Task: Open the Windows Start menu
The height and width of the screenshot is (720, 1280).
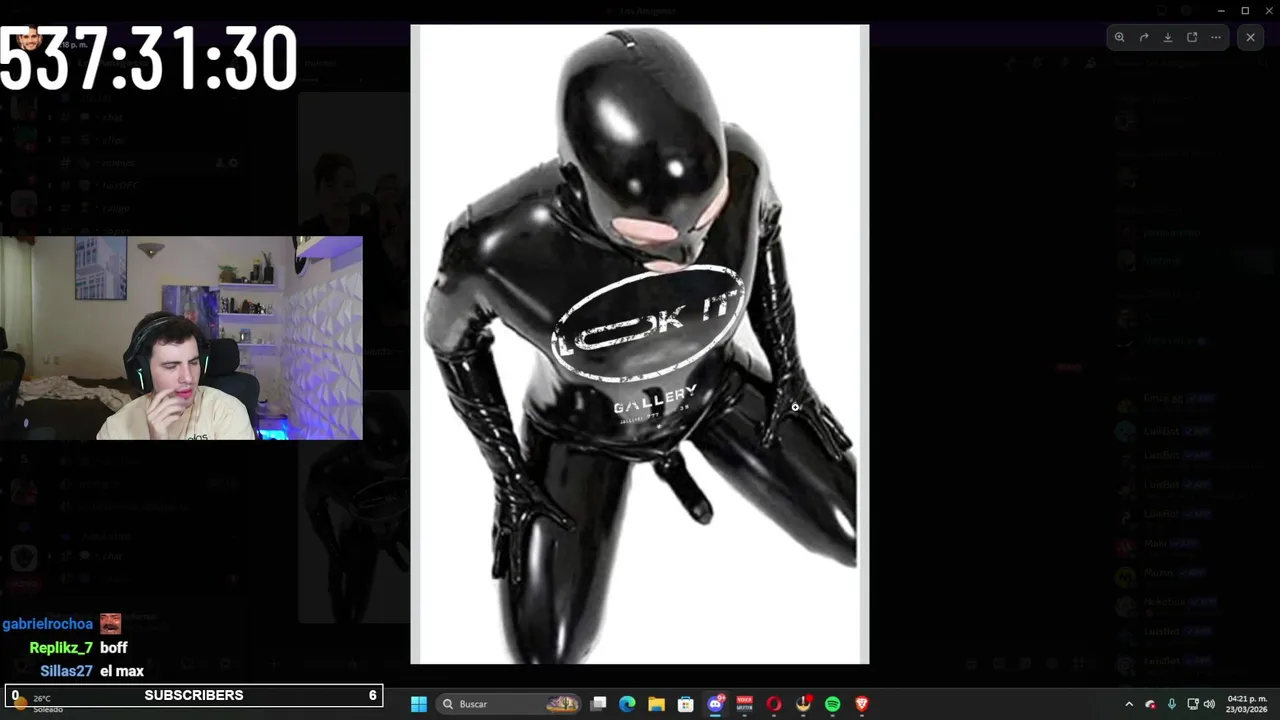Action: click(x=419, y=704)
